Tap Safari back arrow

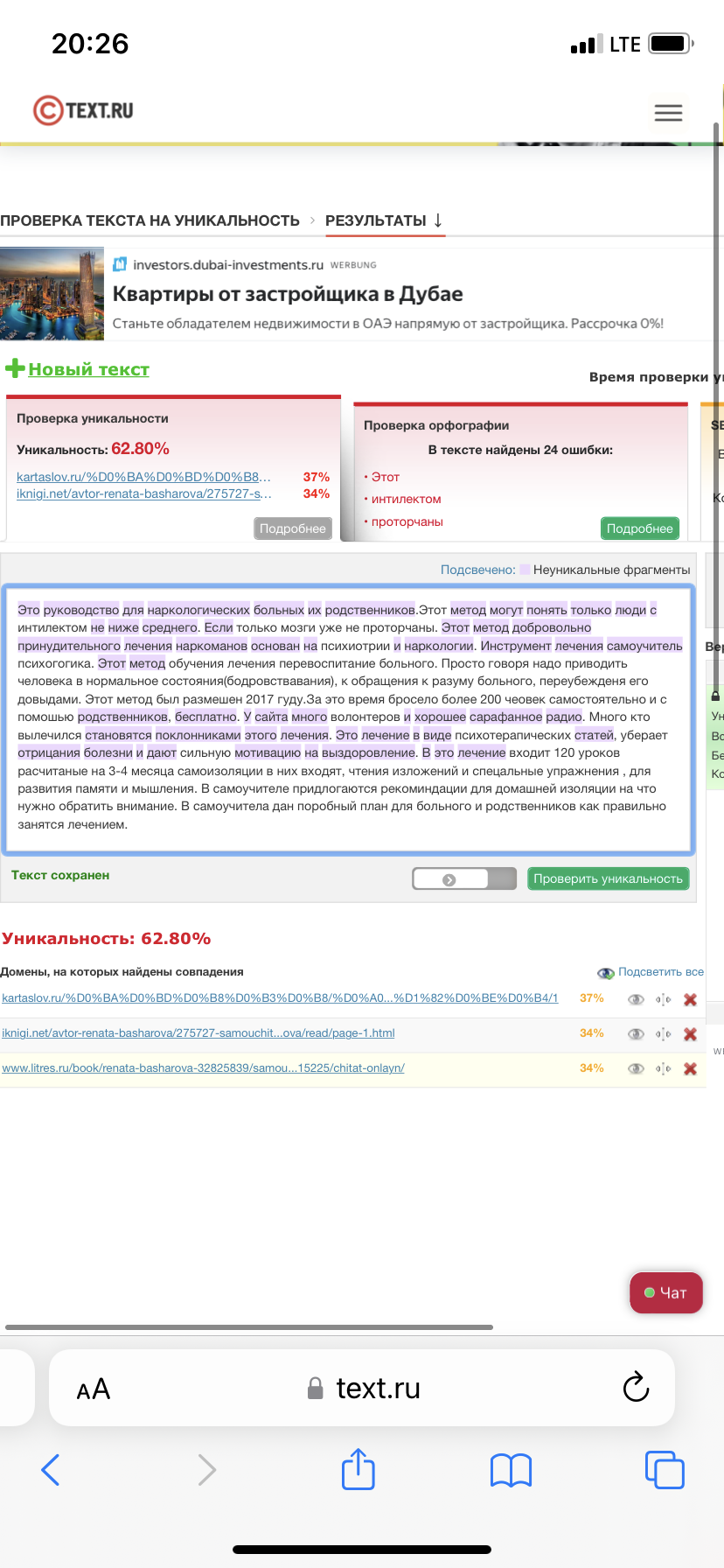click(51, 1469)
